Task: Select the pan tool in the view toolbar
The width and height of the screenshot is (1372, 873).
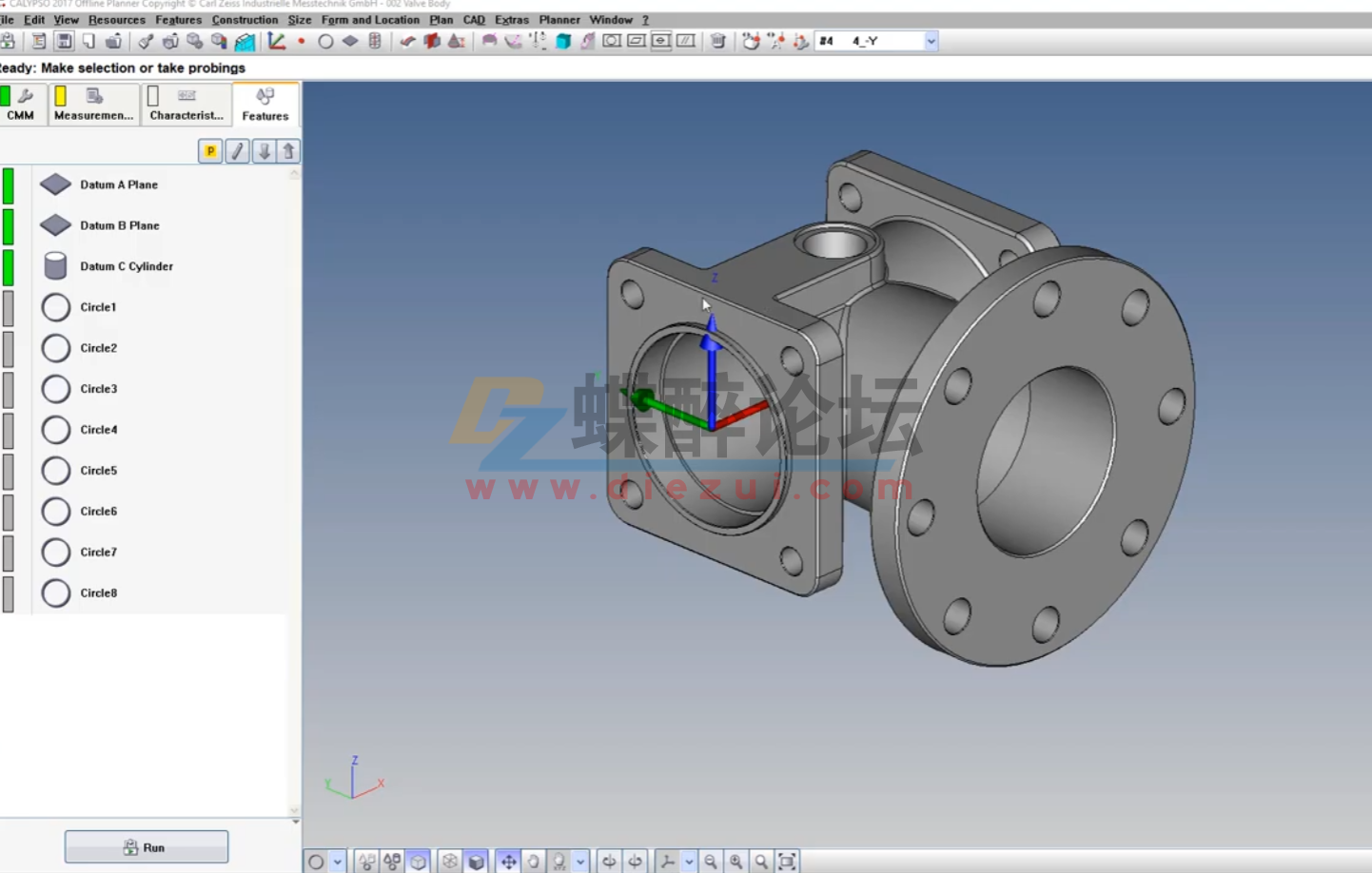Action: click(x=510, y=861)
